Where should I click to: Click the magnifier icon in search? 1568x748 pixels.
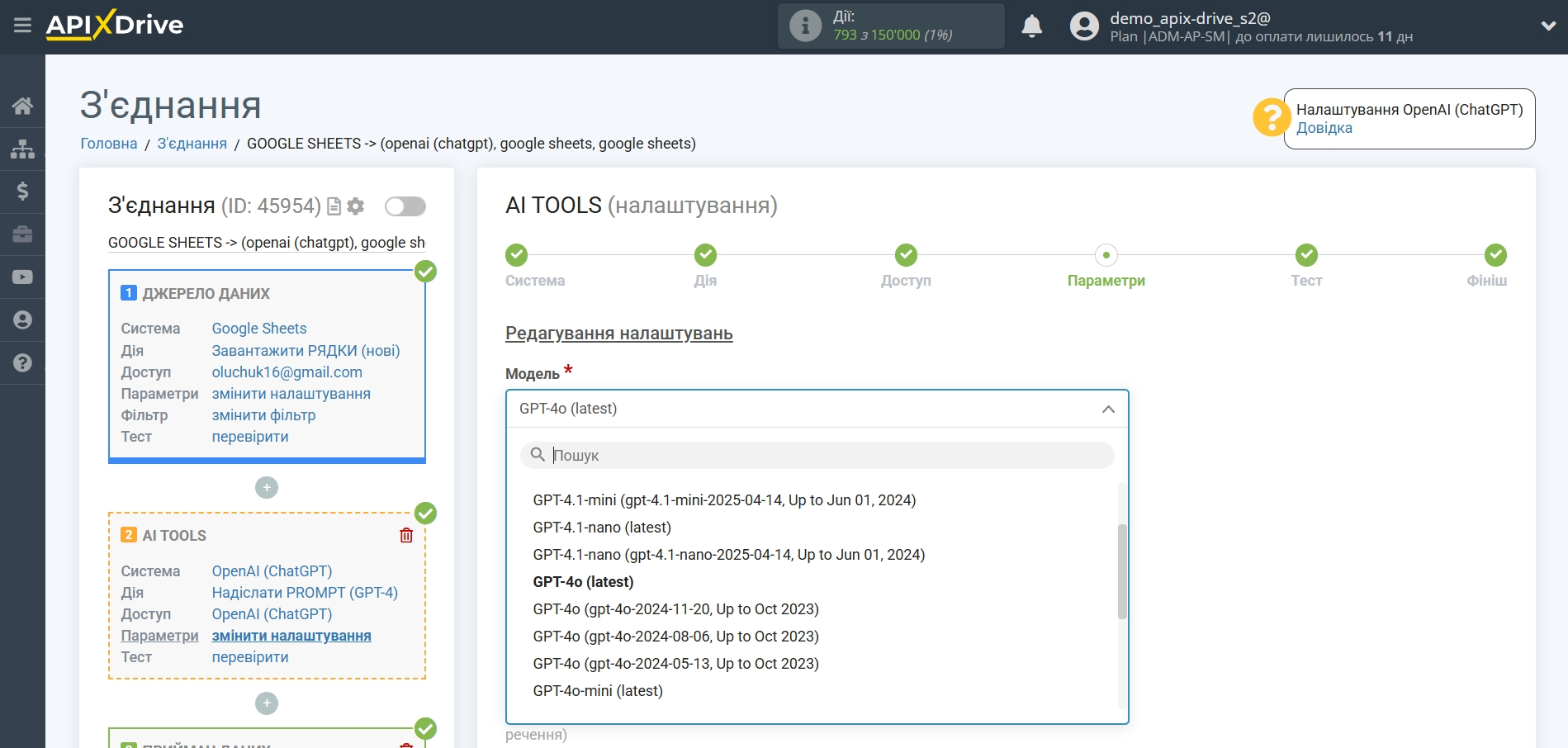pos(538,455)
